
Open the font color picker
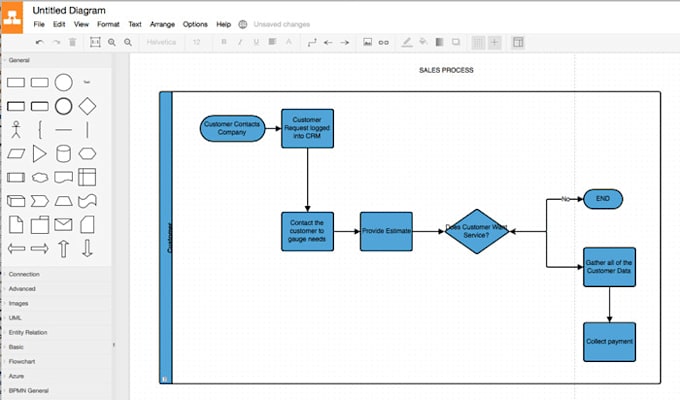pyautogui.click(x=288, y=42)
